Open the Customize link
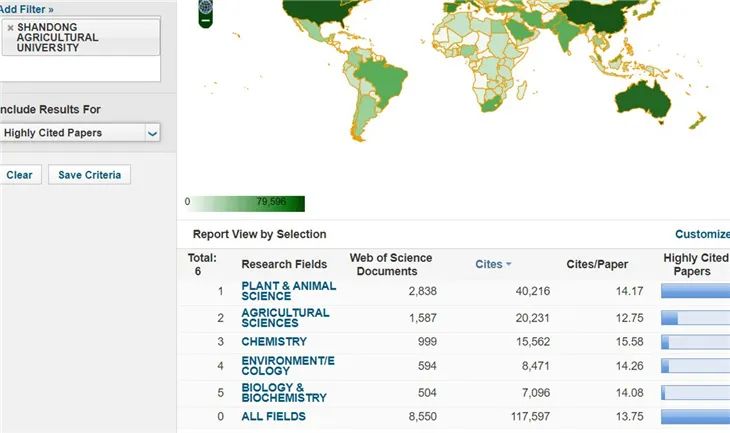Image resolution: width=730 pixels, height=433 pixels. [702, 234]
